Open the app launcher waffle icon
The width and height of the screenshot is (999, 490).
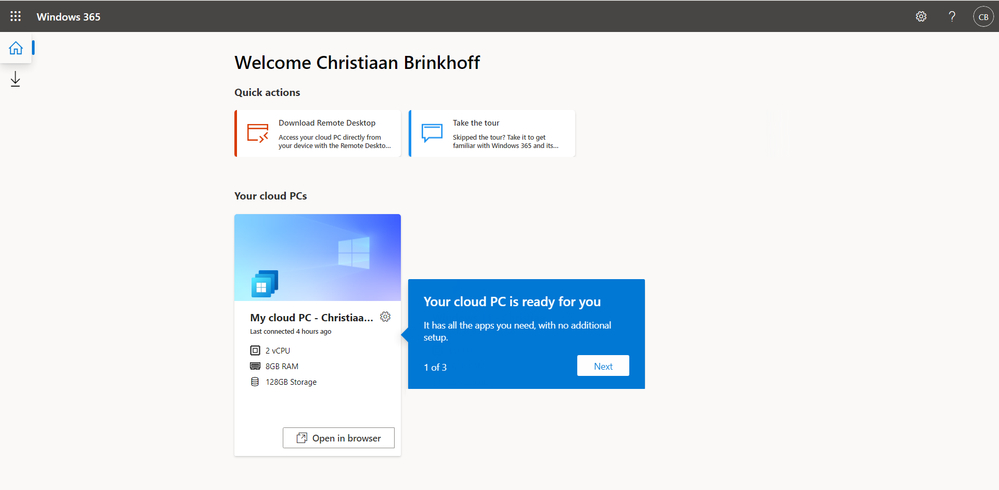pyautogui.click(x=15, y=17)
